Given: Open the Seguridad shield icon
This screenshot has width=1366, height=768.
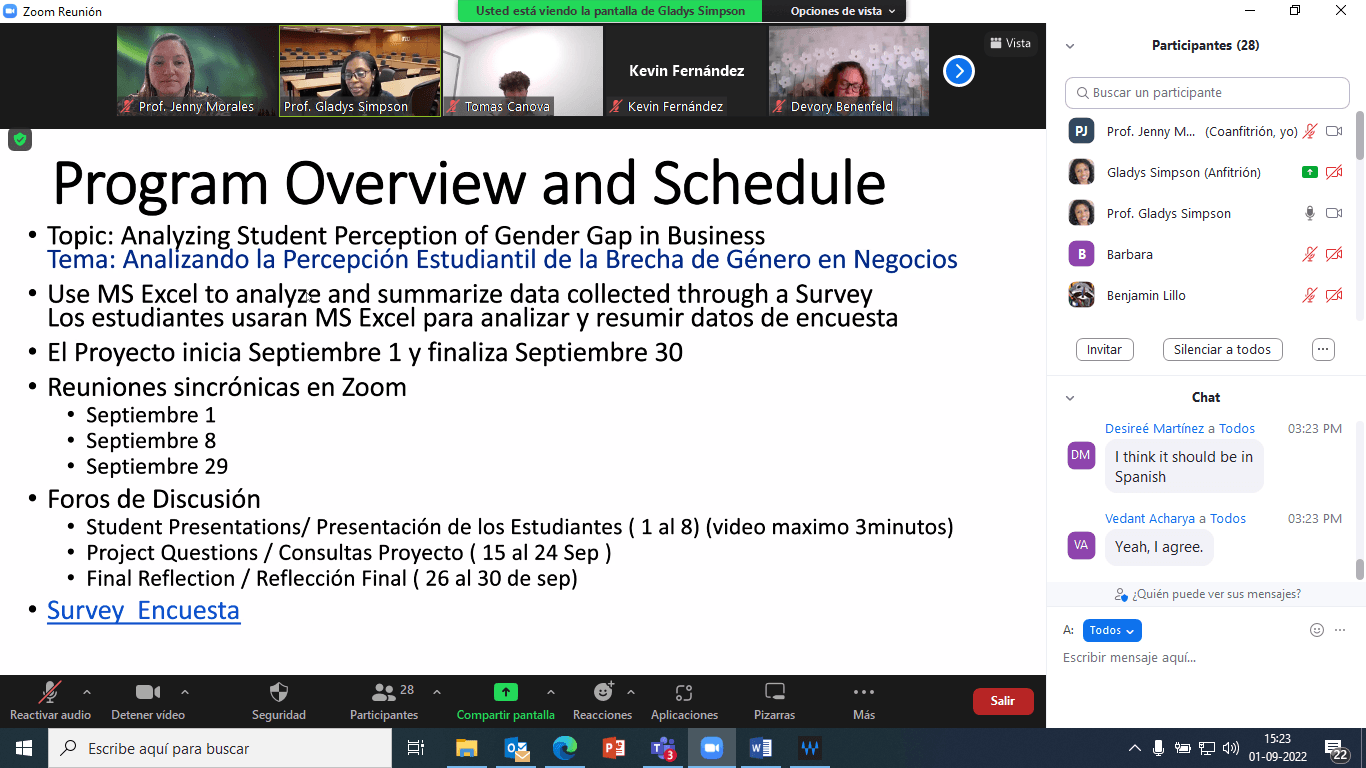Looking at the screenshot, I should [279, 692].
